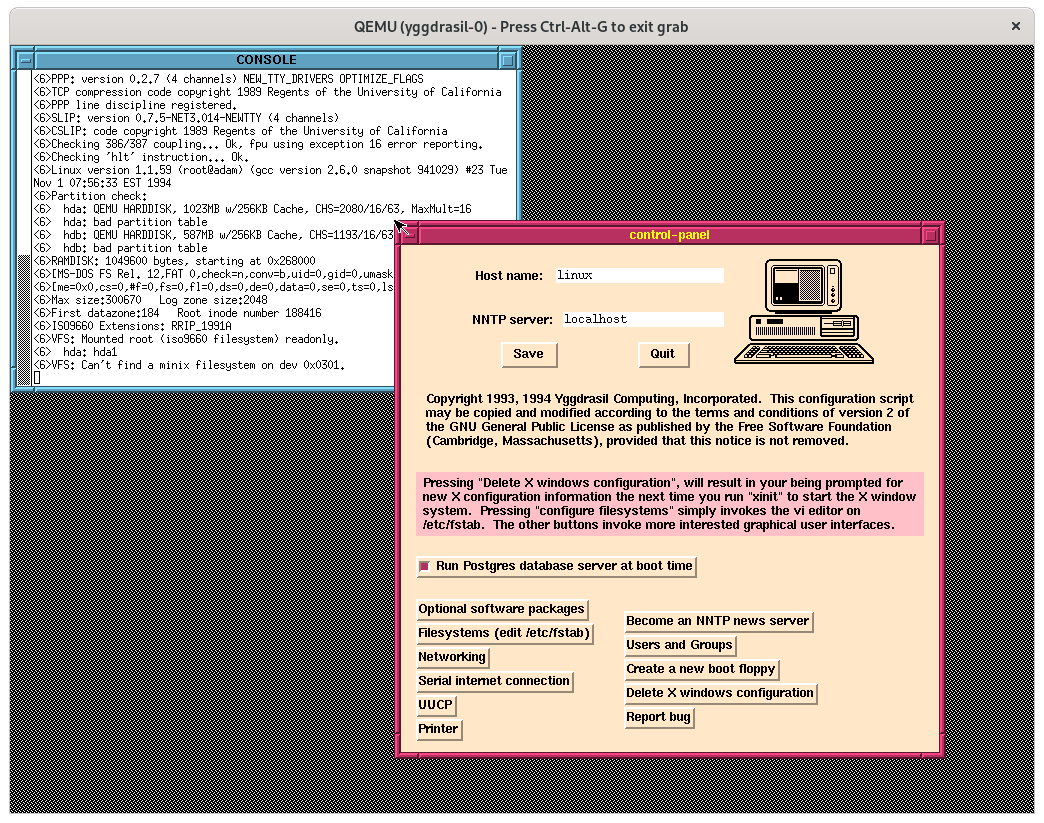1044x823 pixels.
Task: Open the Printer configuration
Action: pos(438,728)
